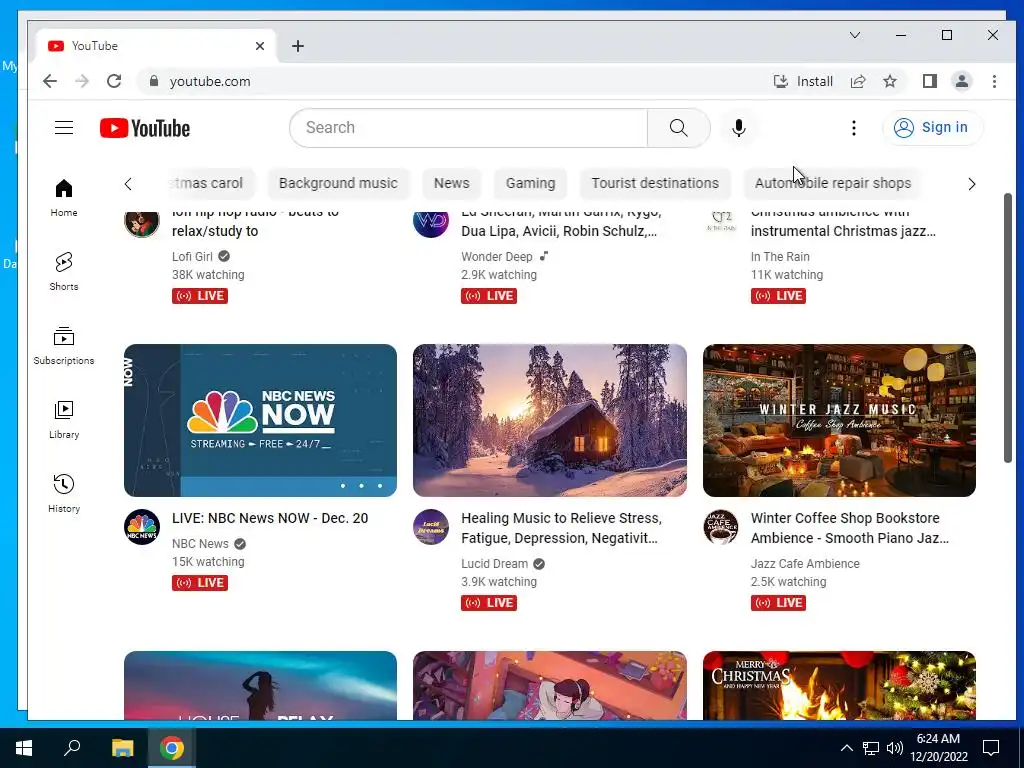Play the snowy cabin video thumbnail
The width and height of the screenshot is (1024, 768).
point(550,420)
